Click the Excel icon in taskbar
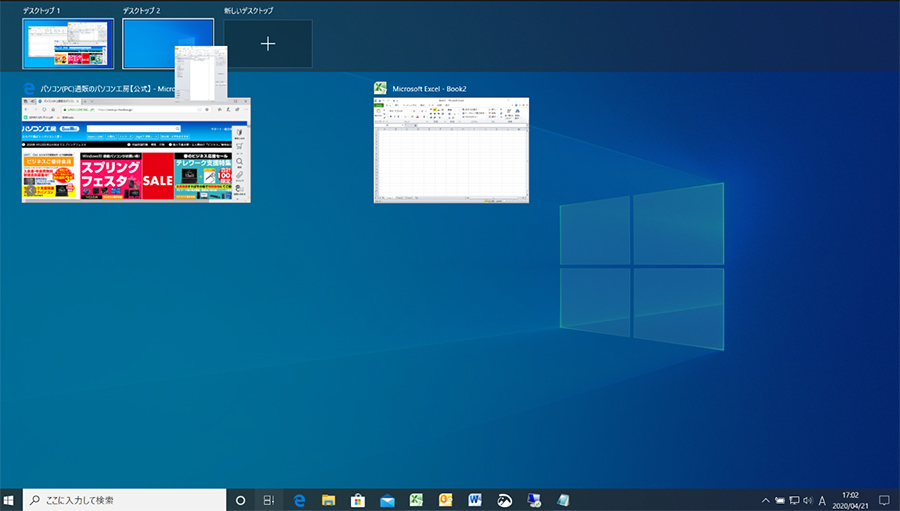Screen dimensions: 900x511 (416, 499)
